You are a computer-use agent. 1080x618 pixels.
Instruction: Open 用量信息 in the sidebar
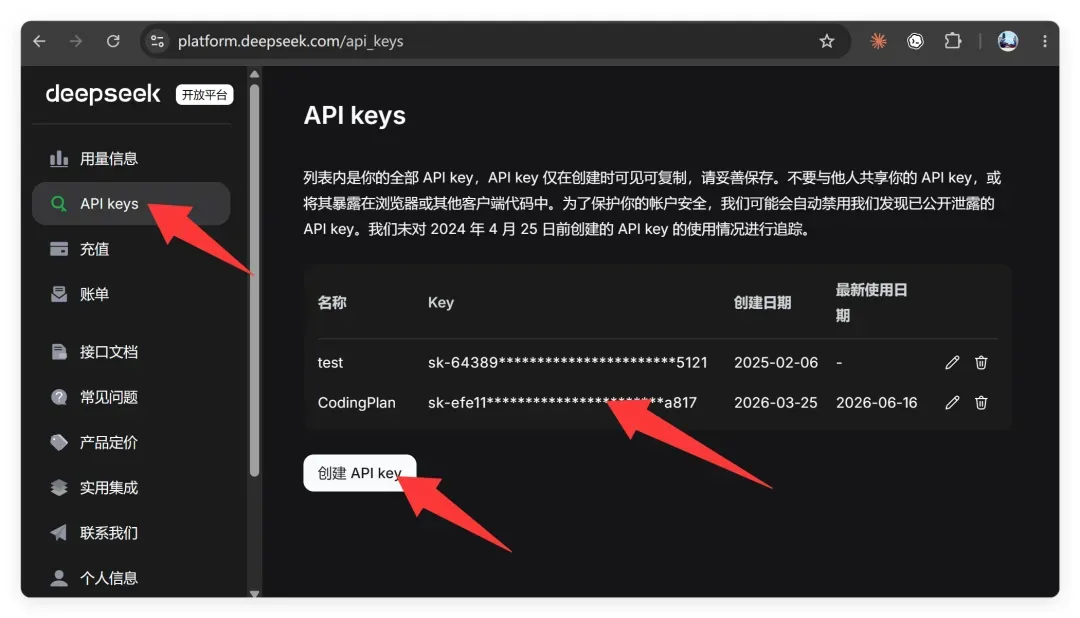coord(131,158)
